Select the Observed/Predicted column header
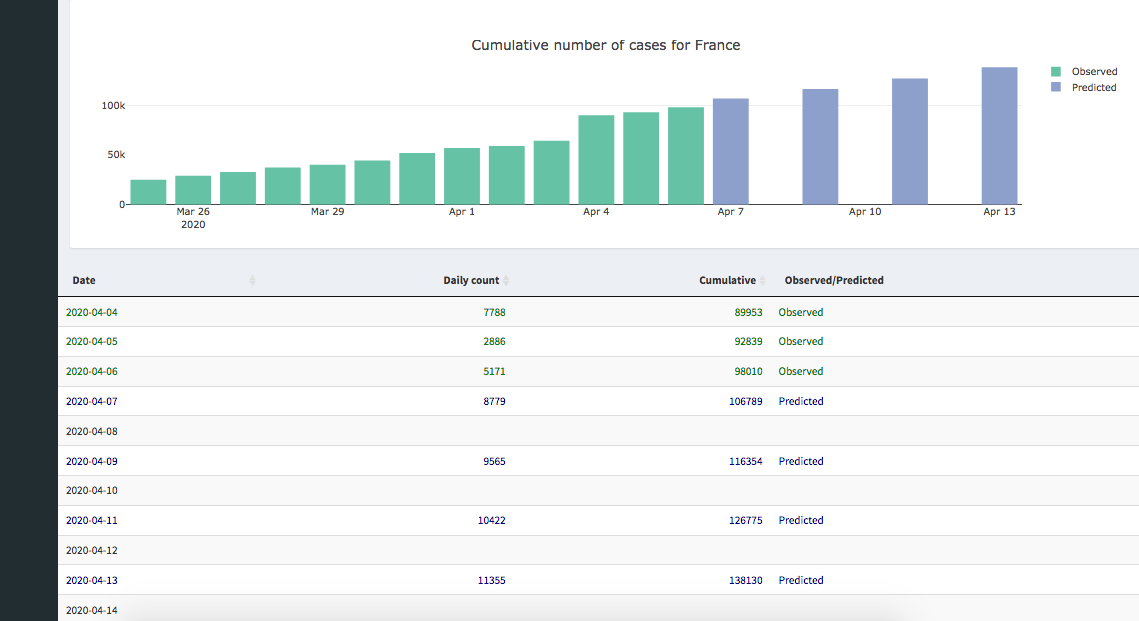 (833, 281)
